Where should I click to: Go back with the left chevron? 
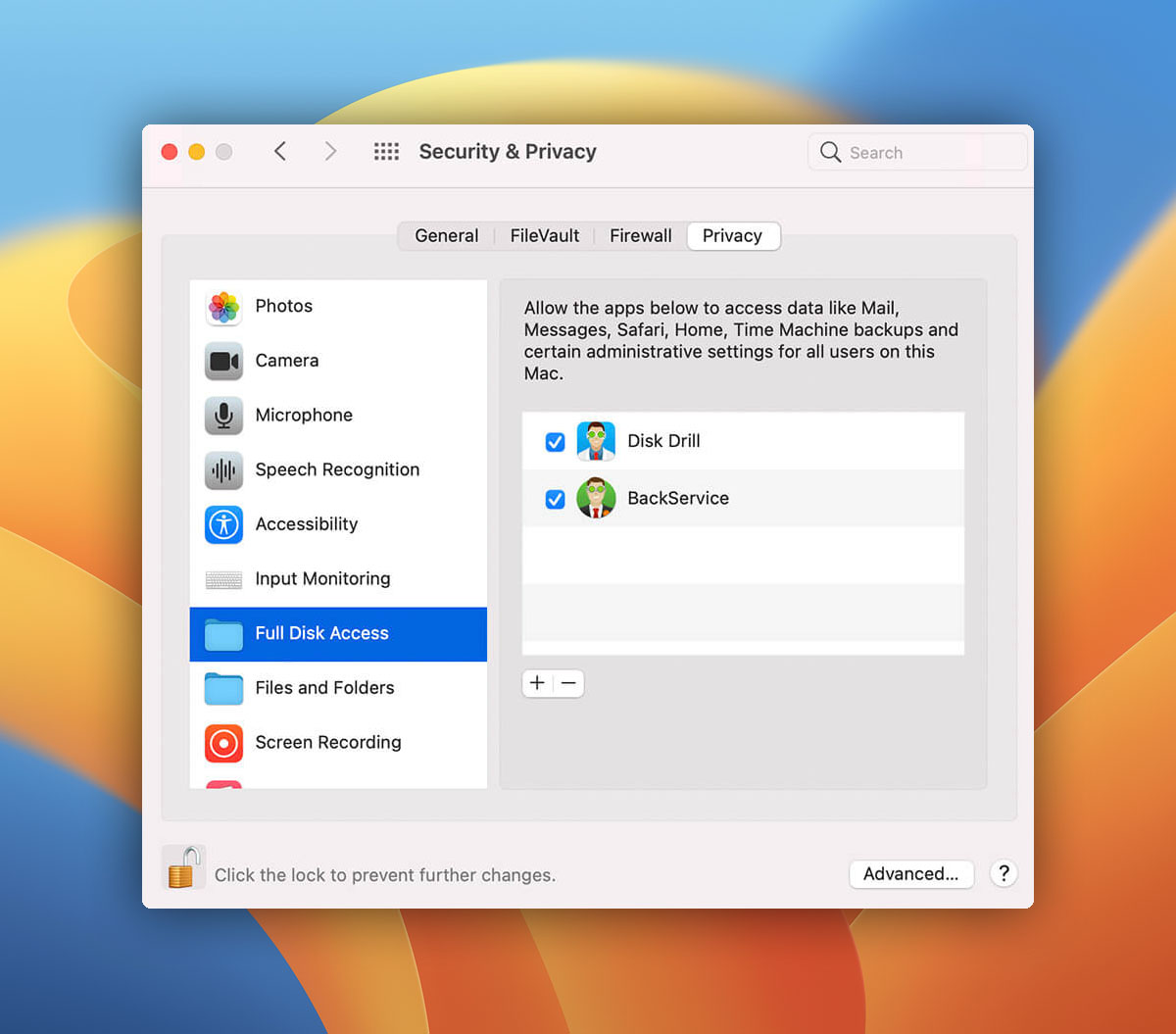point(280,151)
